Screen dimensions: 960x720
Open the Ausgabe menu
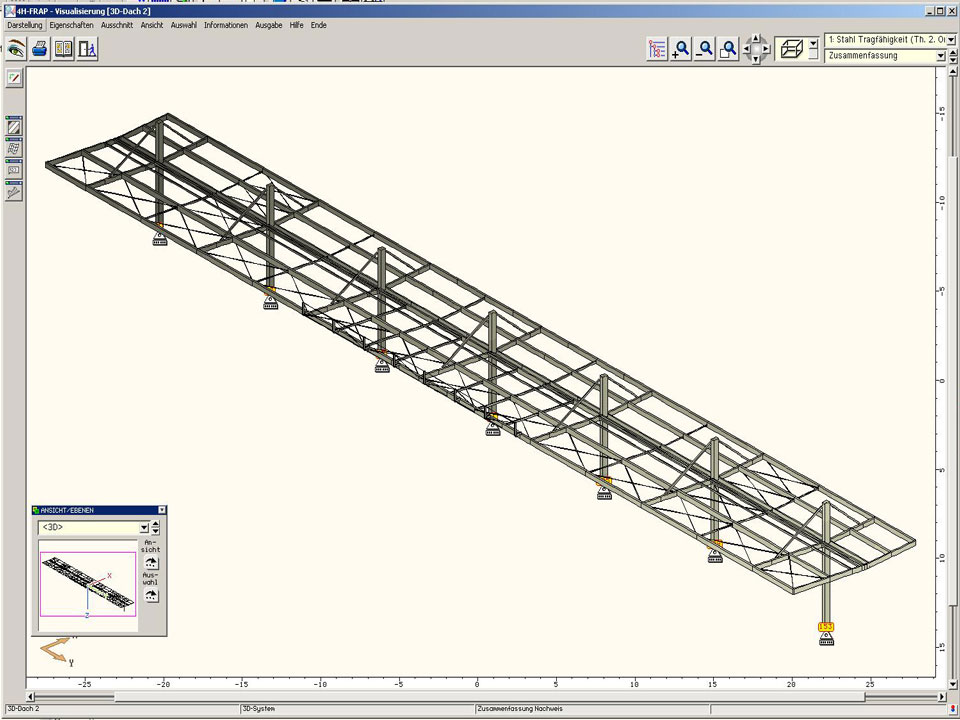point(268,25)
